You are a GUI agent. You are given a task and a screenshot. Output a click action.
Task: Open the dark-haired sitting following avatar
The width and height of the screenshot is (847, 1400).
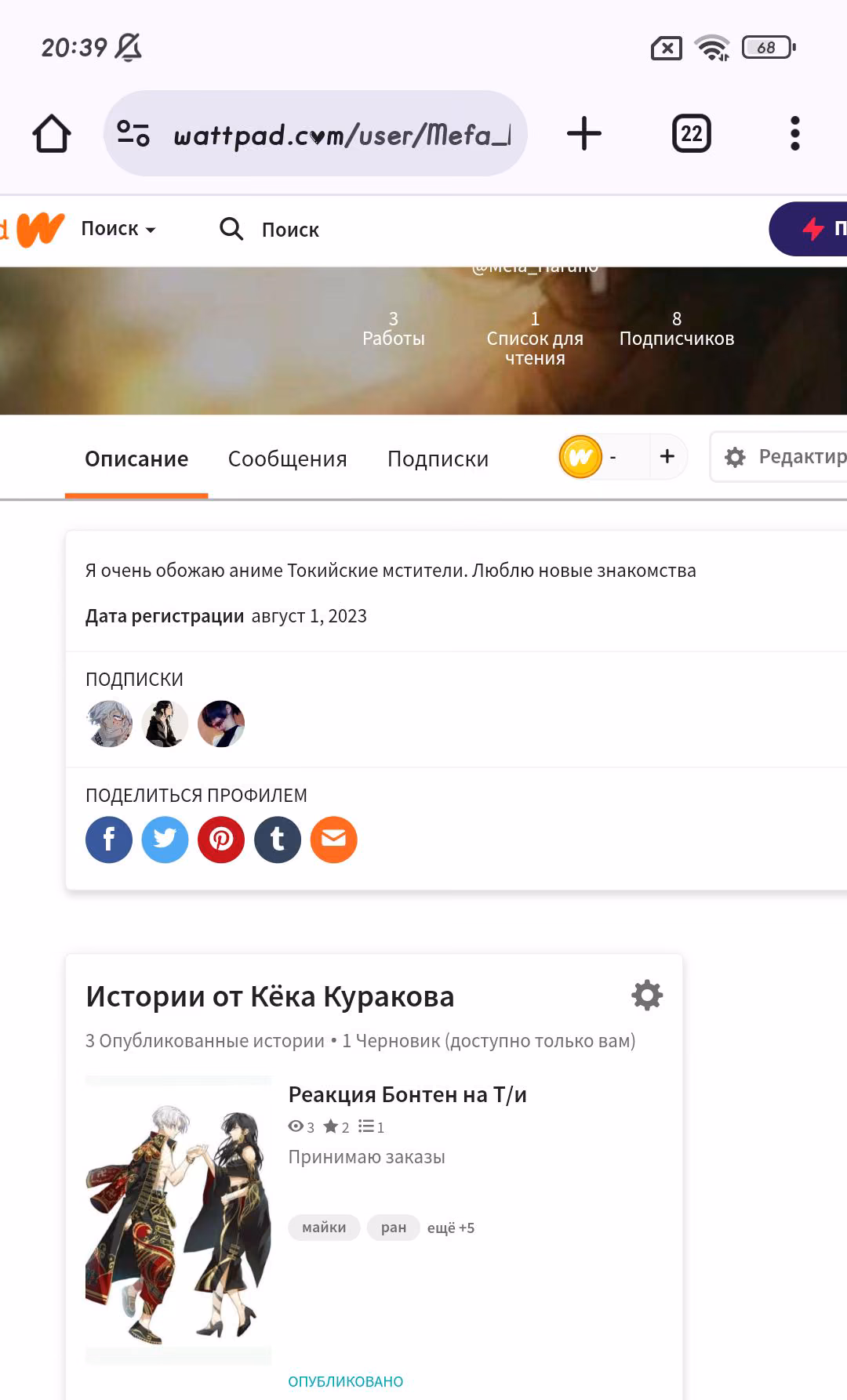tap(165, 724)
